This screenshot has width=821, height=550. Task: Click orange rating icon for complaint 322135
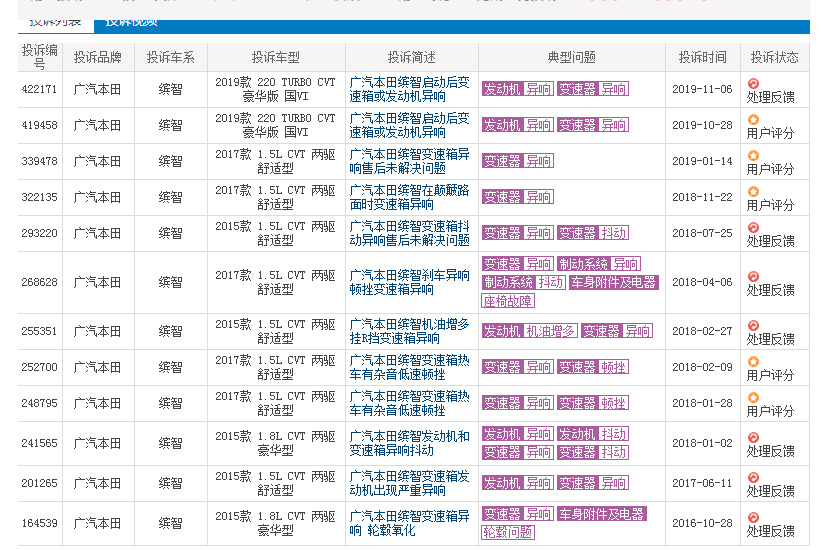[753, 191]
